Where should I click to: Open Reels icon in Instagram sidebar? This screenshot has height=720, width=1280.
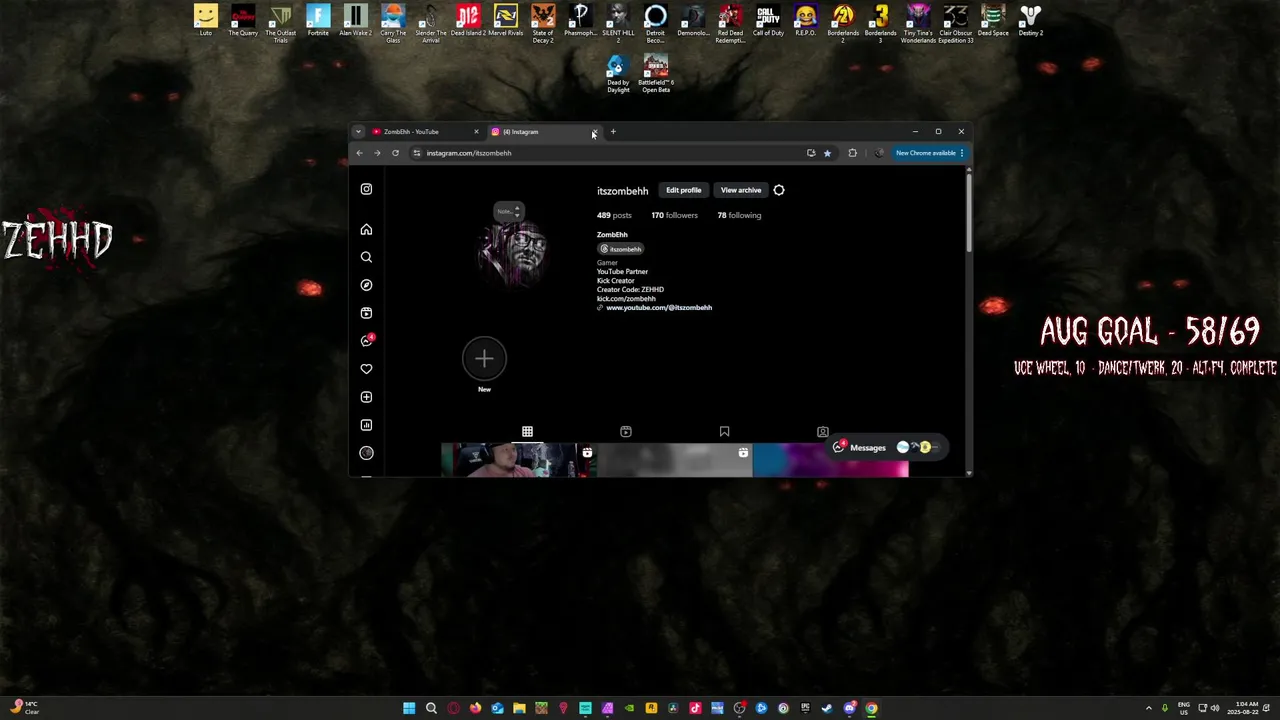point(366,313)
